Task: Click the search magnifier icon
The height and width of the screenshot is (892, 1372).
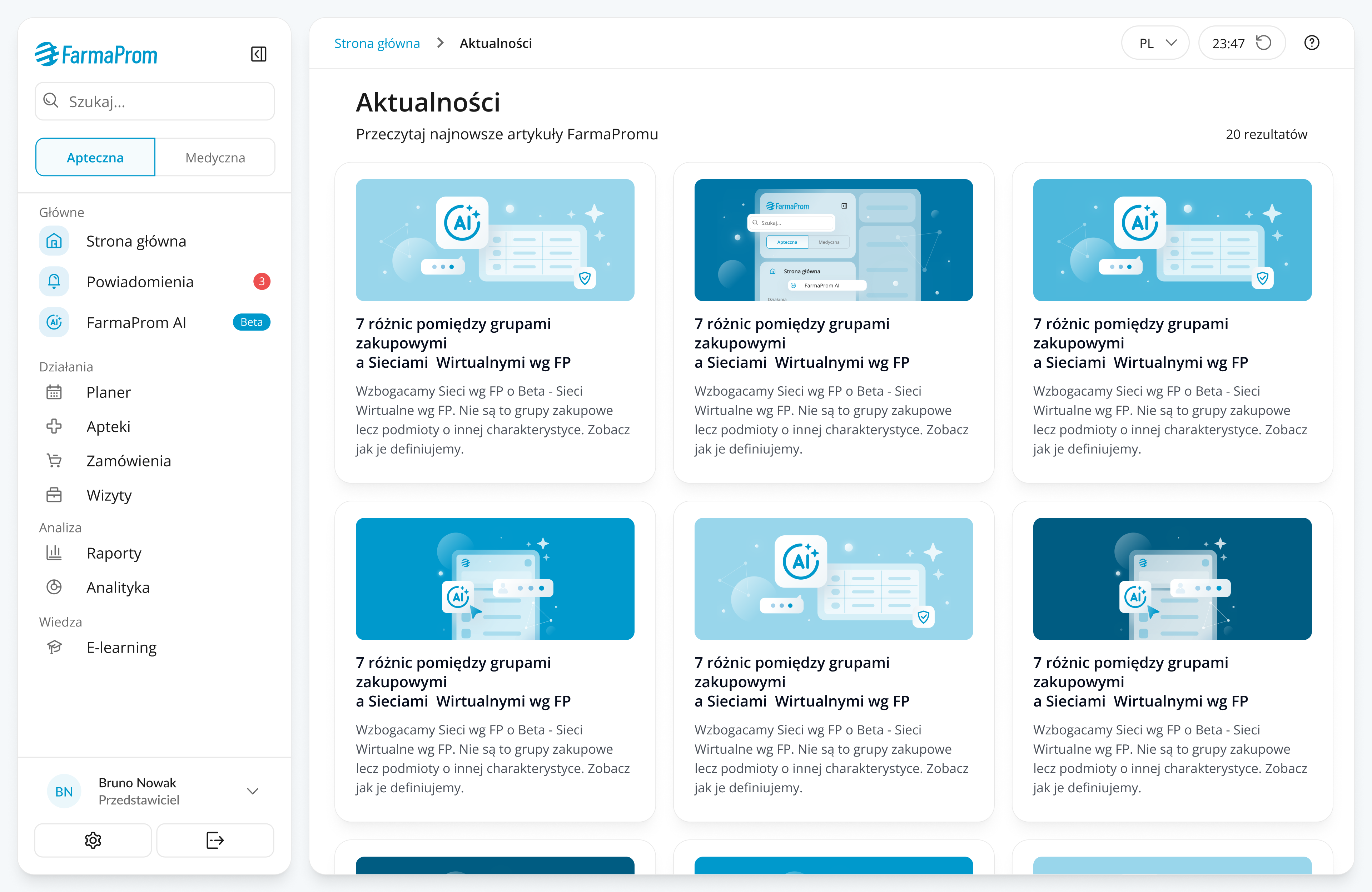Action: (51, 101)
